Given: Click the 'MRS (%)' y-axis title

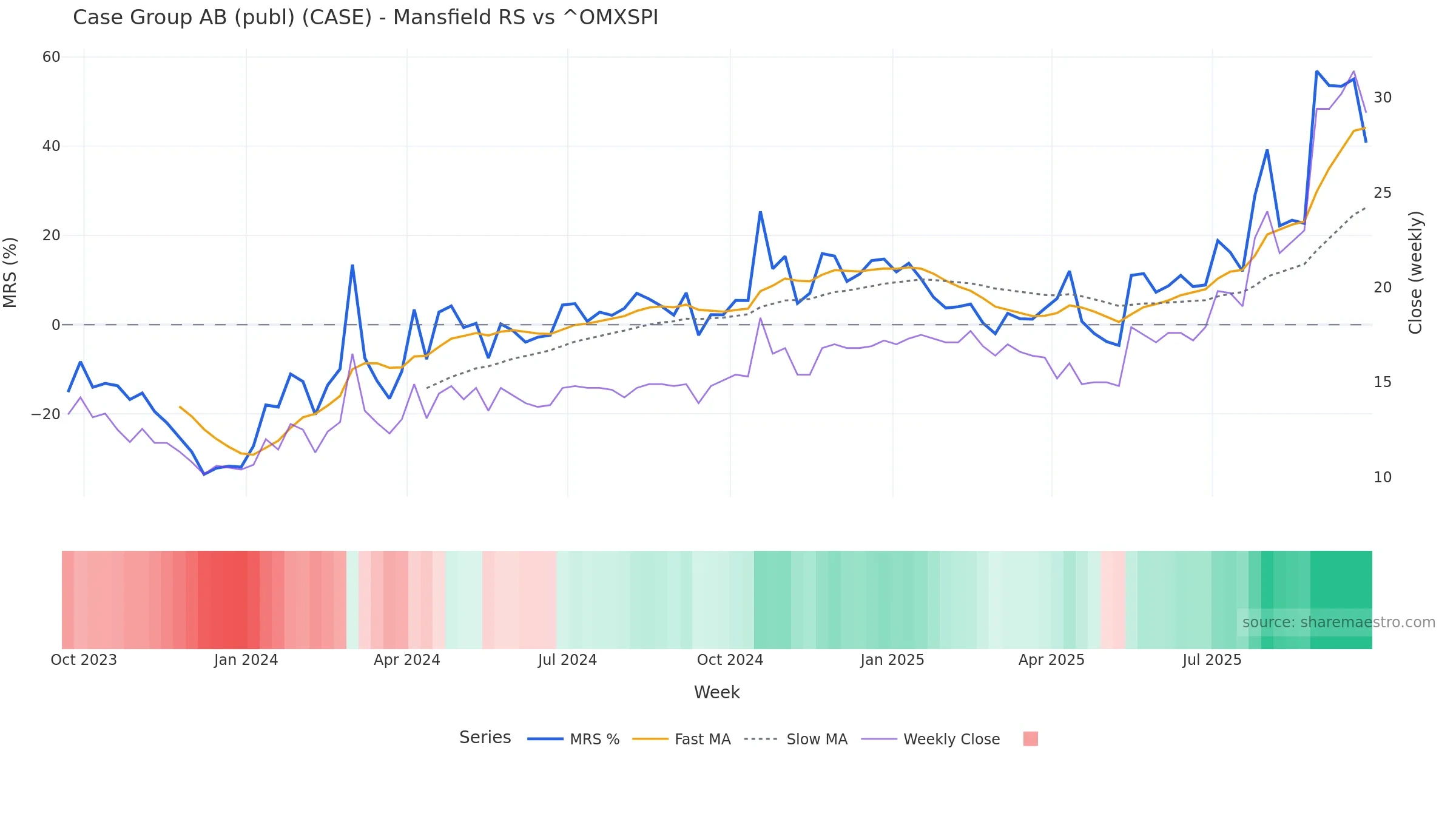Looking at the screenshot, I should (x=10, y=272).
